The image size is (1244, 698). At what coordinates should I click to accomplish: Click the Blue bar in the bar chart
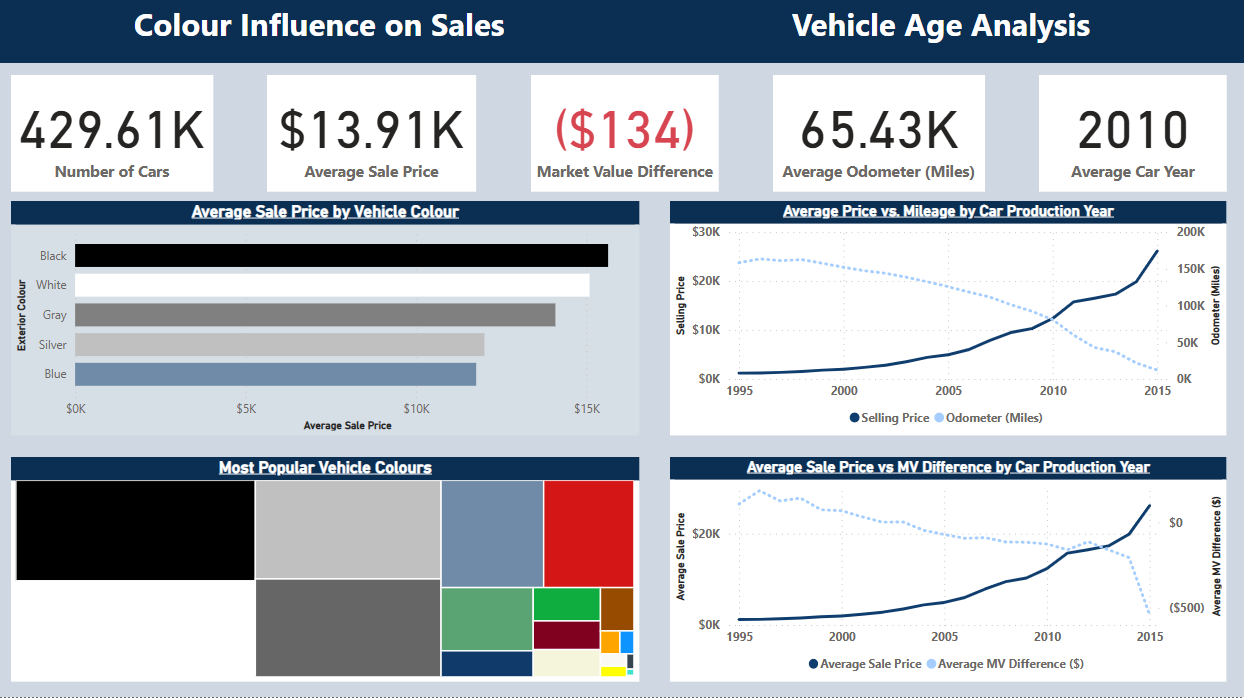[x=275, y=374]
